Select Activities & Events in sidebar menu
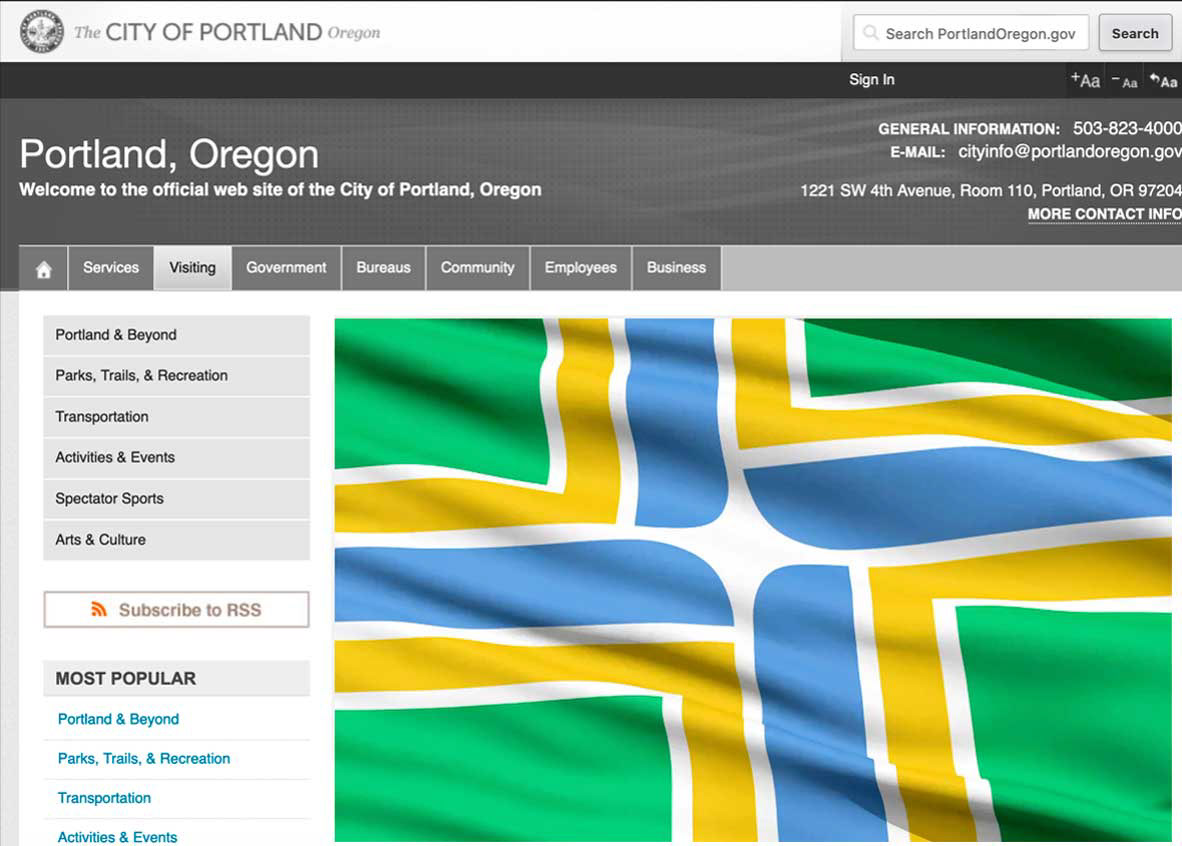 click(x=176, y=458)
